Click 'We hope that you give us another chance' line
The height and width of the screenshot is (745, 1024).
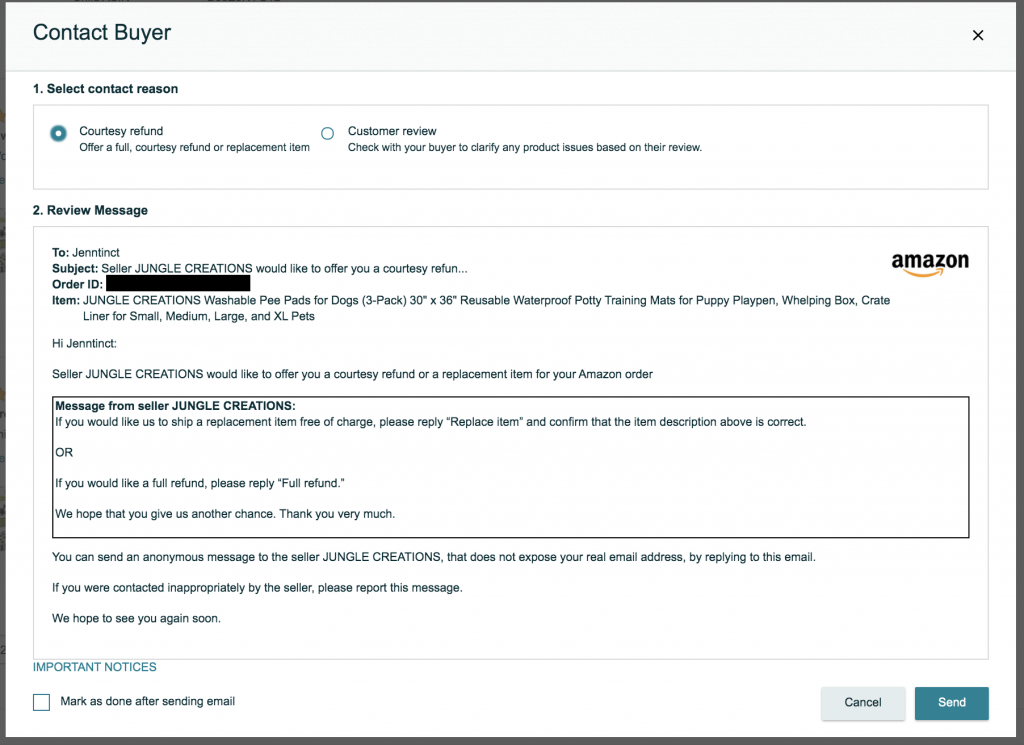click(225, 514)
